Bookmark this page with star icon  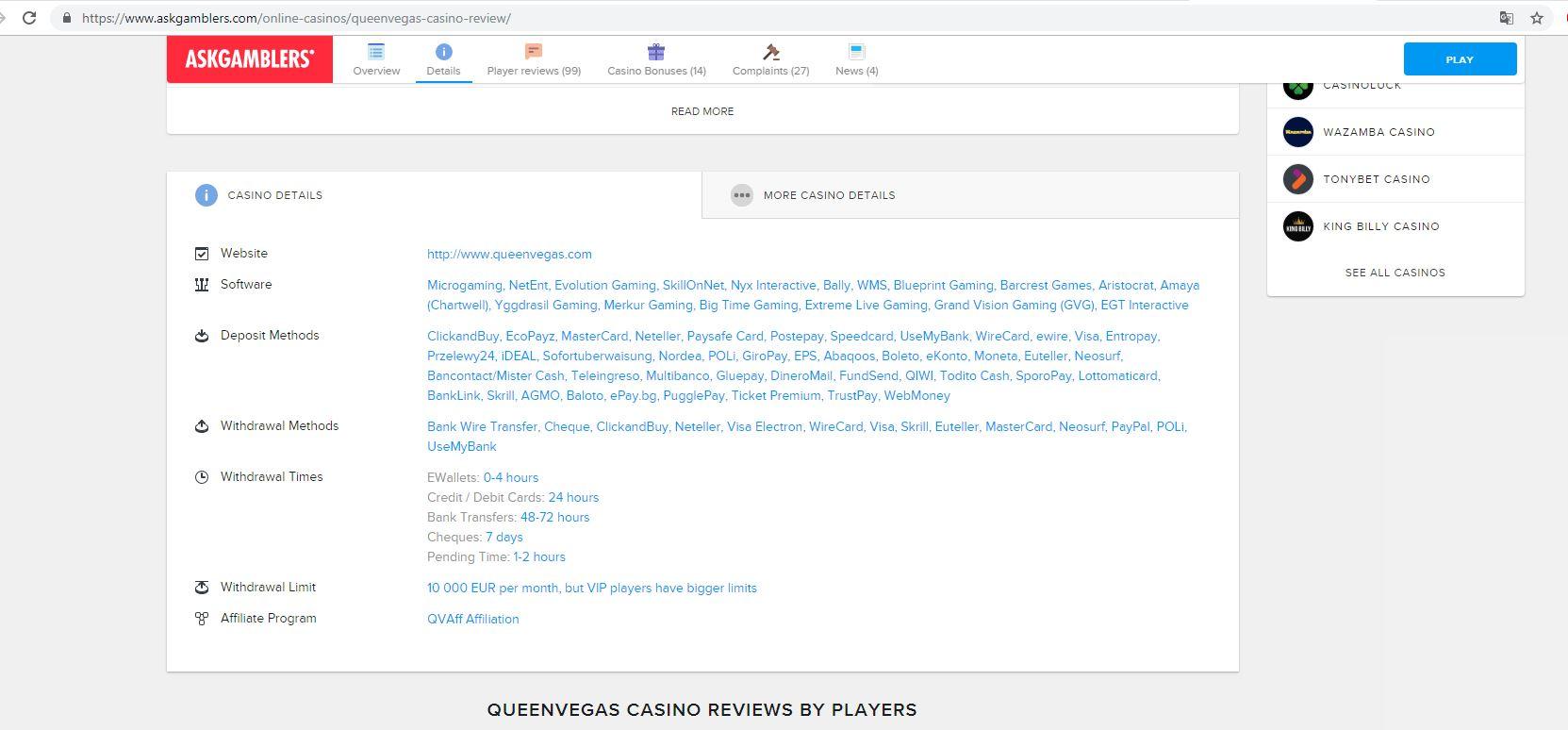coord(1537,18)
